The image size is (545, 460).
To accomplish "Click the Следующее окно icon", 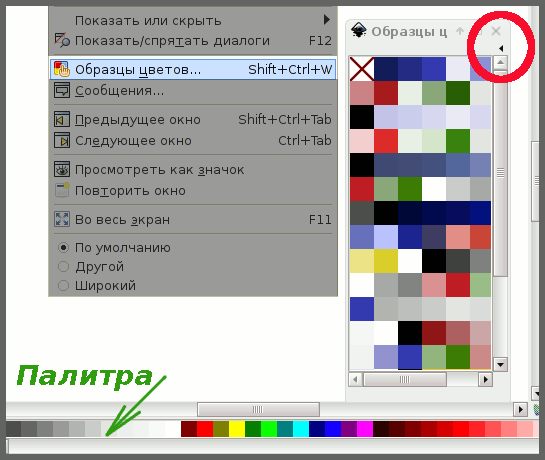I will pos(62,140).
